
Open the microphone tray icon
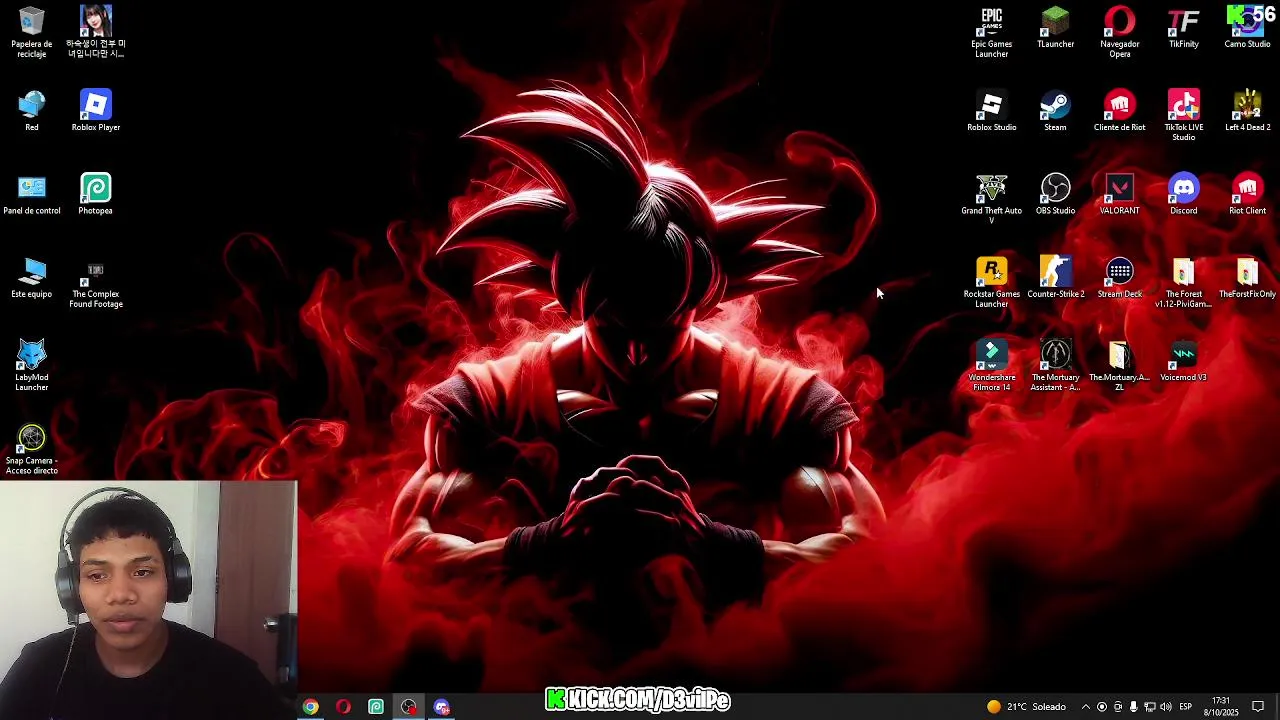point(1133,707)
